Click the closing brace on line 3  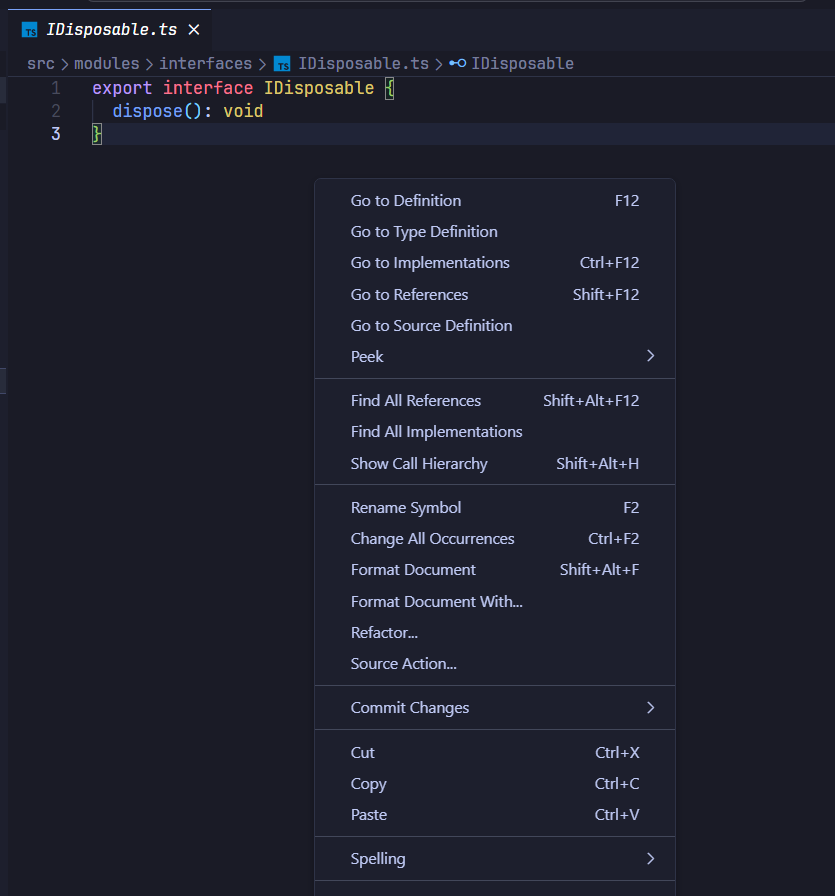click(x=97, y=134)
